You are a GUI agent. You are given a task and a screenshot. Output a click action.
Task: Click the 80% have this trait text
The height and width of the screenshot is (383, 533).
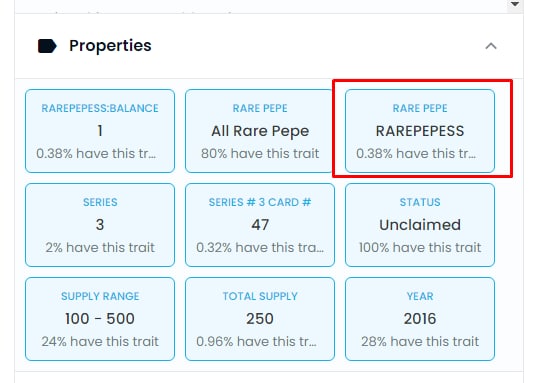(x=260, y=154)
